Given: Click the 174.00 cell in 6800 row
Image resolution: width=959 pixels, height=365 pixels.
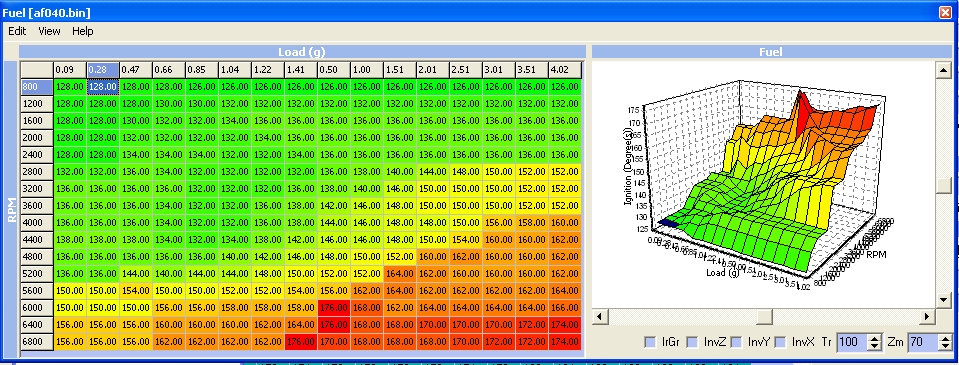Looking at the screenshot, I should (565, 342).
